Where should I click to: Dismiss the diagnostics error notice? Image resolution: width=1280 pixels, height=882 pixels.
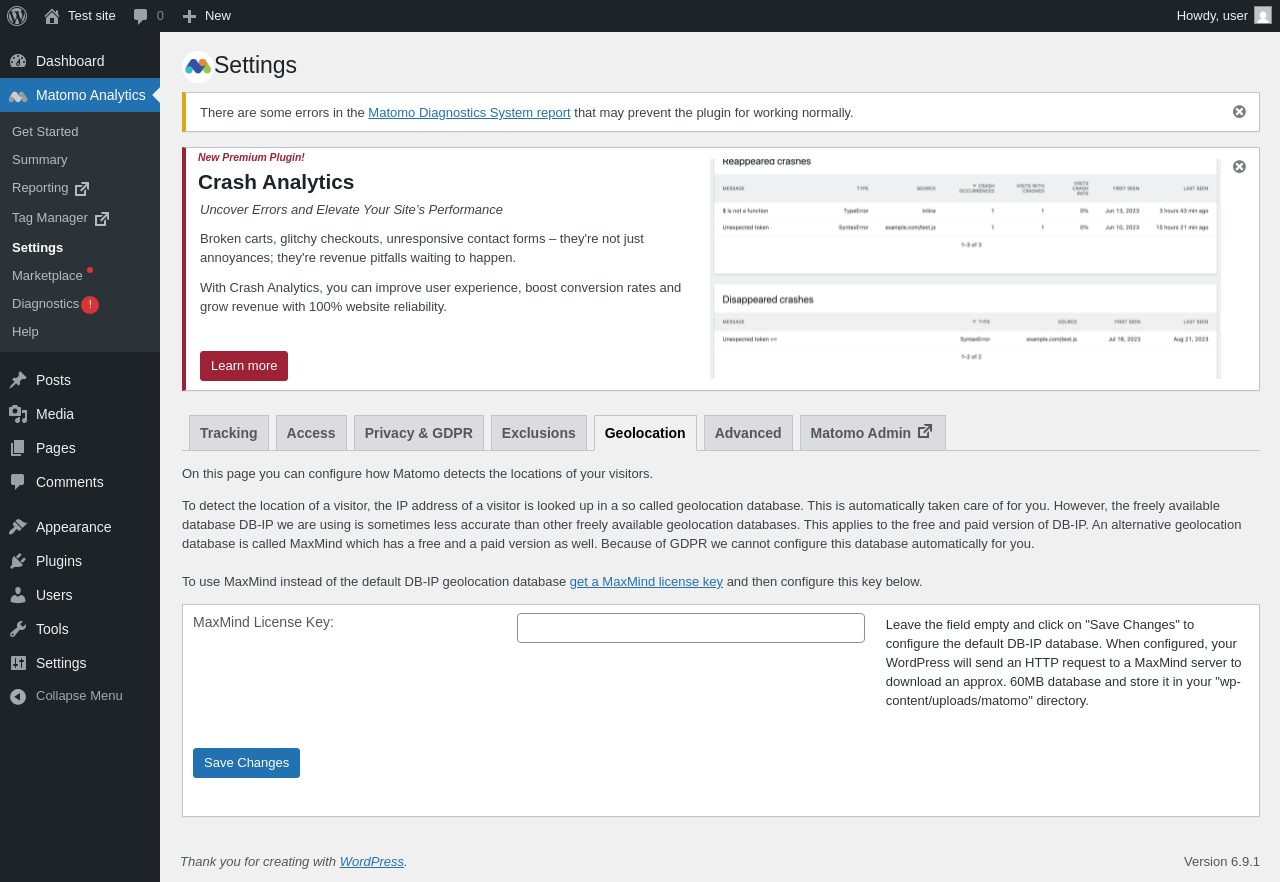tap(1239, 112)
